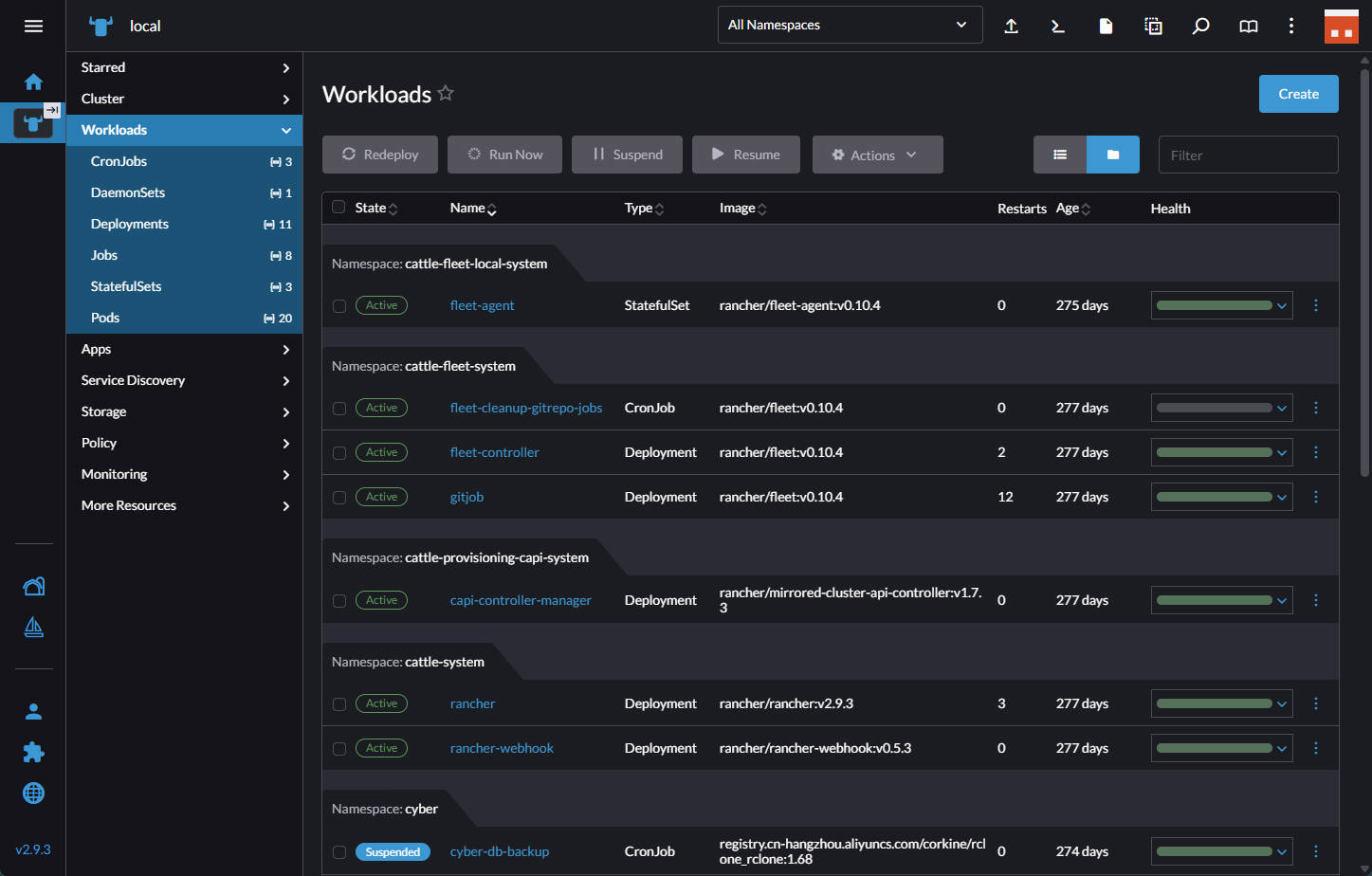Click the Create button
The height and width of the screenshot is (876, 1372).
(1298, 94)
